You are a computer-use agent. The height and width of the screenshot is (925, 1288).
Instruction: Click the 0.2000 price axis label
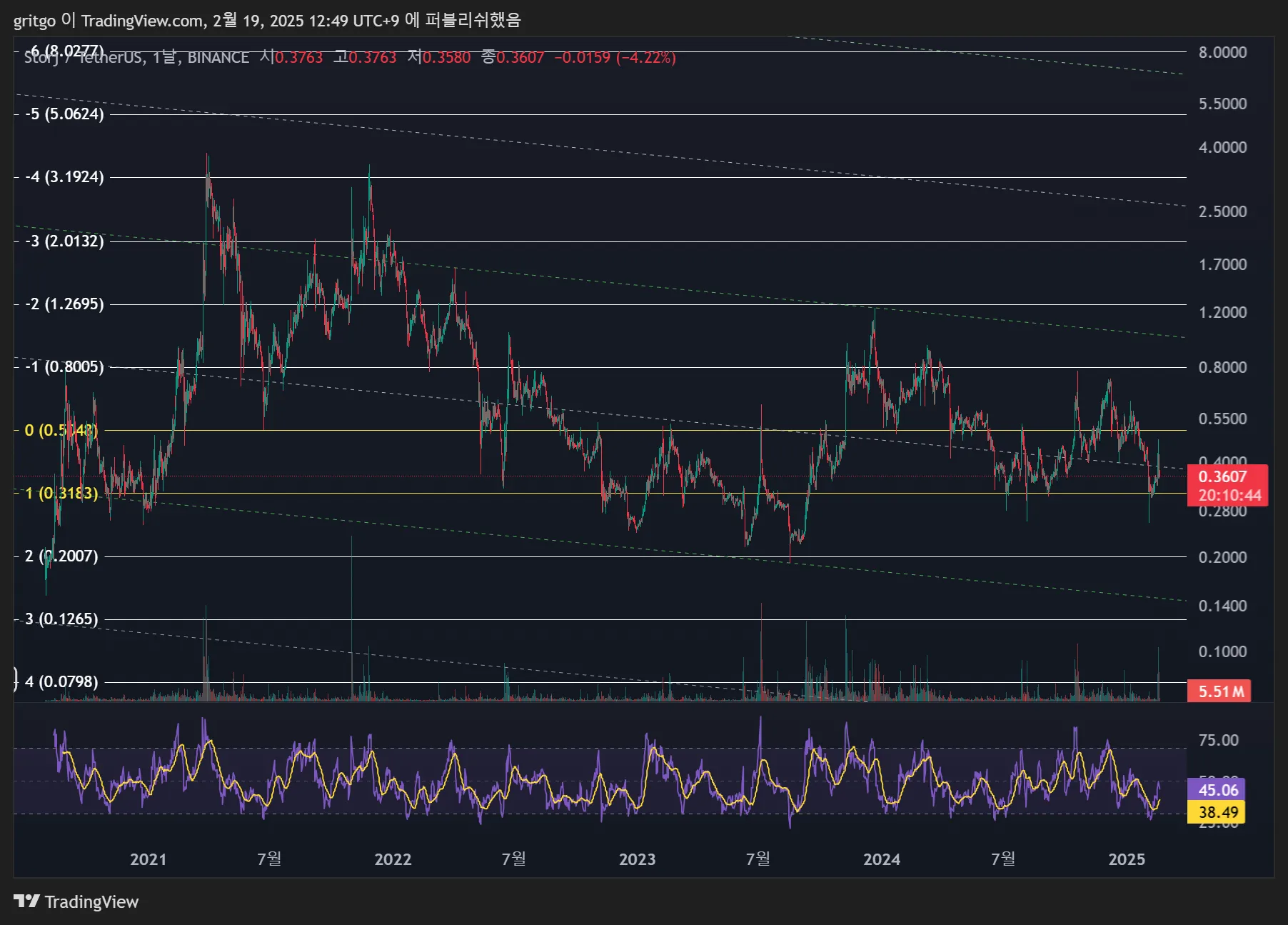click(1222, 557)
